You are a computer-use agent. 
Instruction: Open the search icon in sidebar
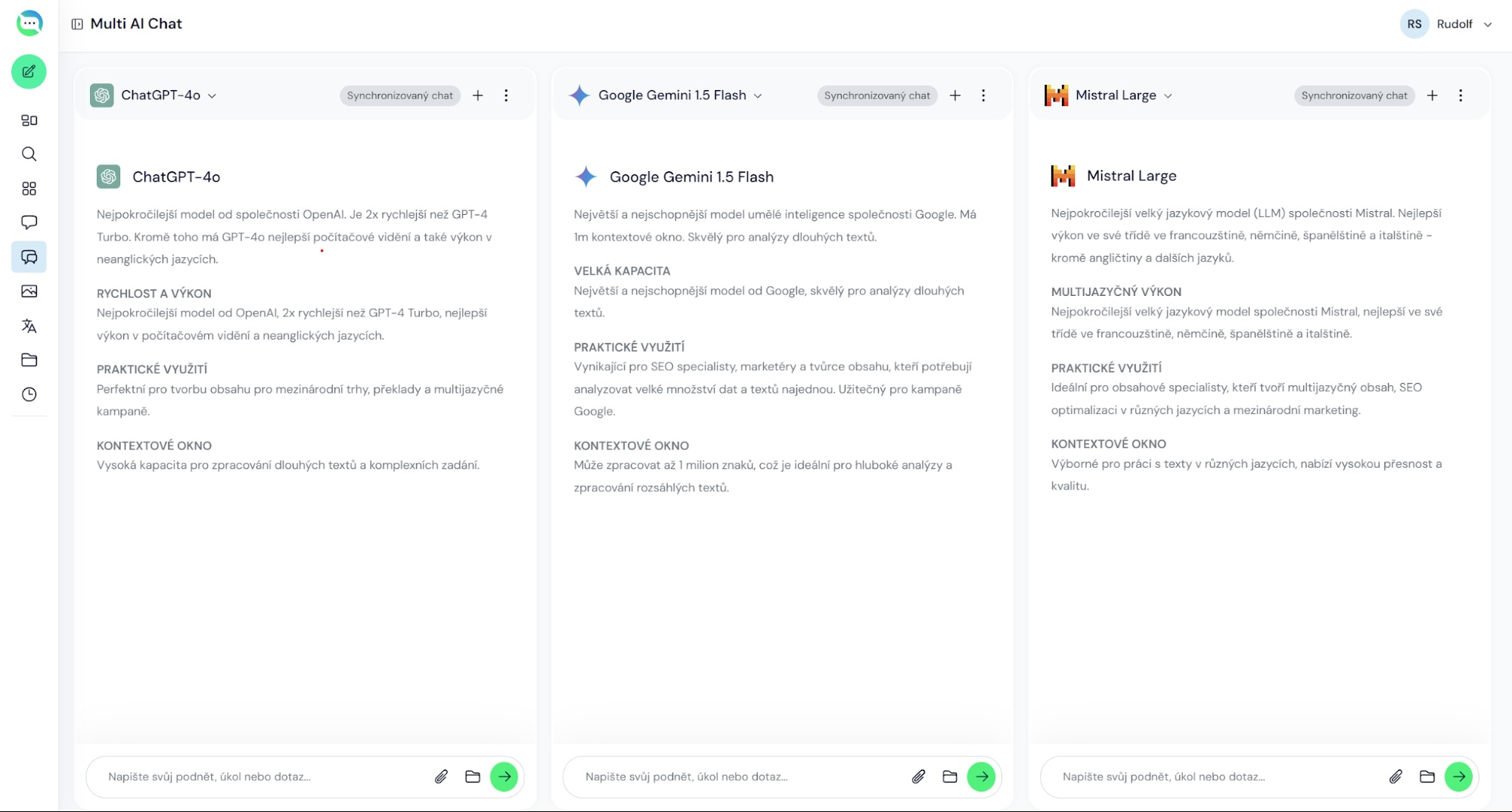pos(29,154)
